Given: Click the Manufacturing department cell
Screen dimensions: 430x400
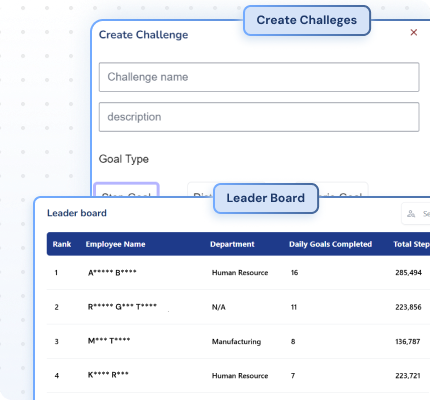Looking at the screenshot, I should pyautogui.click(x=236, y=342).
